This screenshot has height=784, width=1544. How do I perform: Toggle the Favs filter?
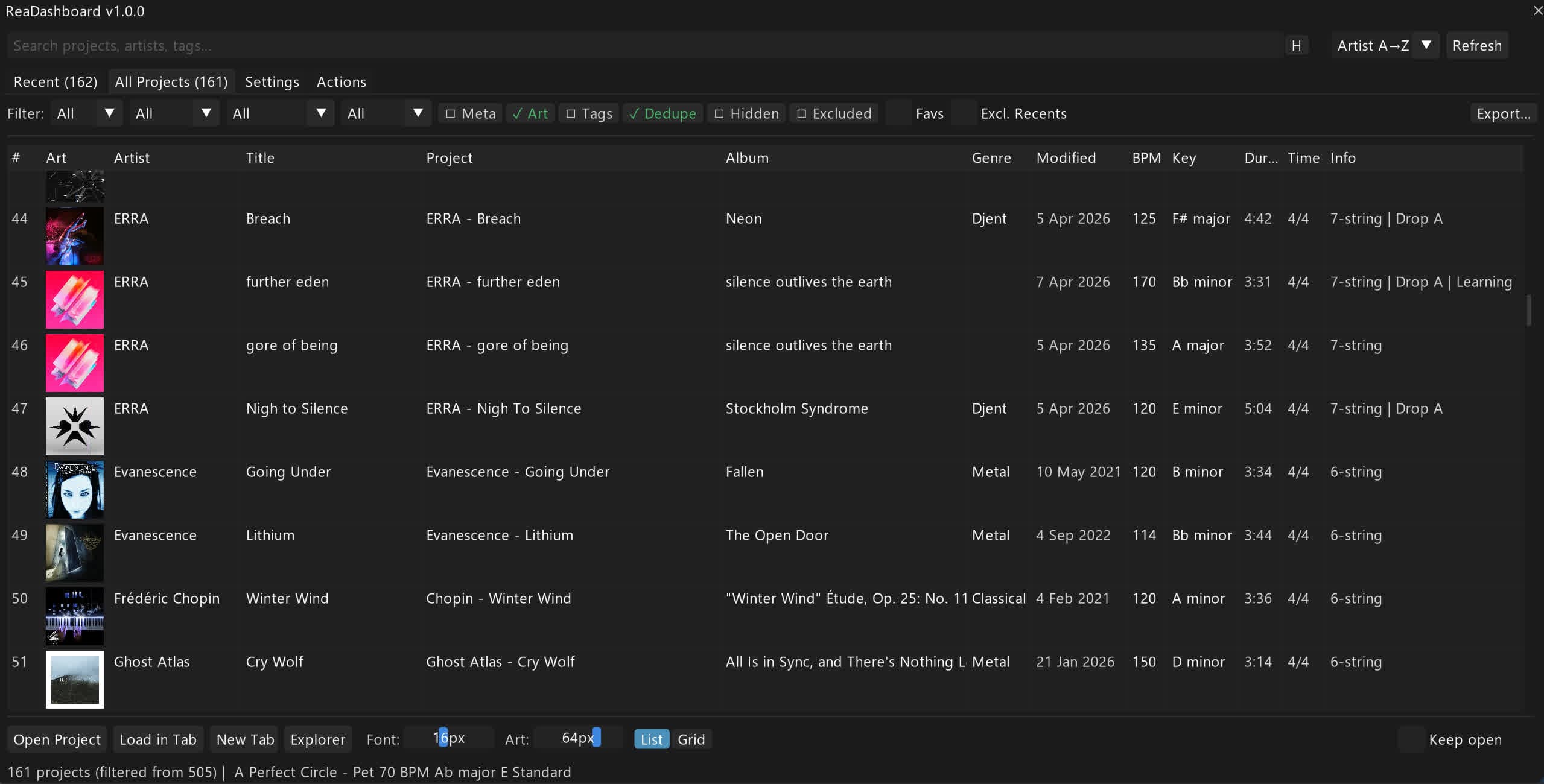[x=899, y=113]
